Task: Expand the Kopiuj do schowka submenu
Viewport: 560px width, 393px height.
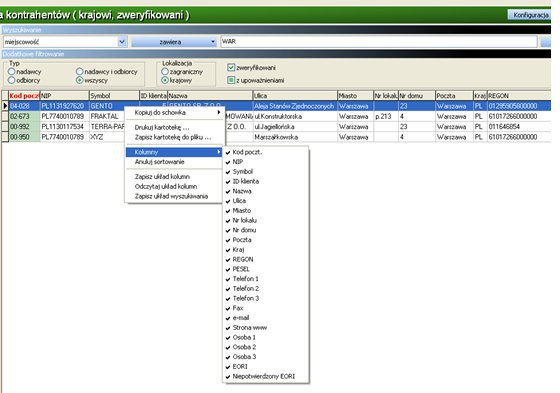Action: pos(175,113)
